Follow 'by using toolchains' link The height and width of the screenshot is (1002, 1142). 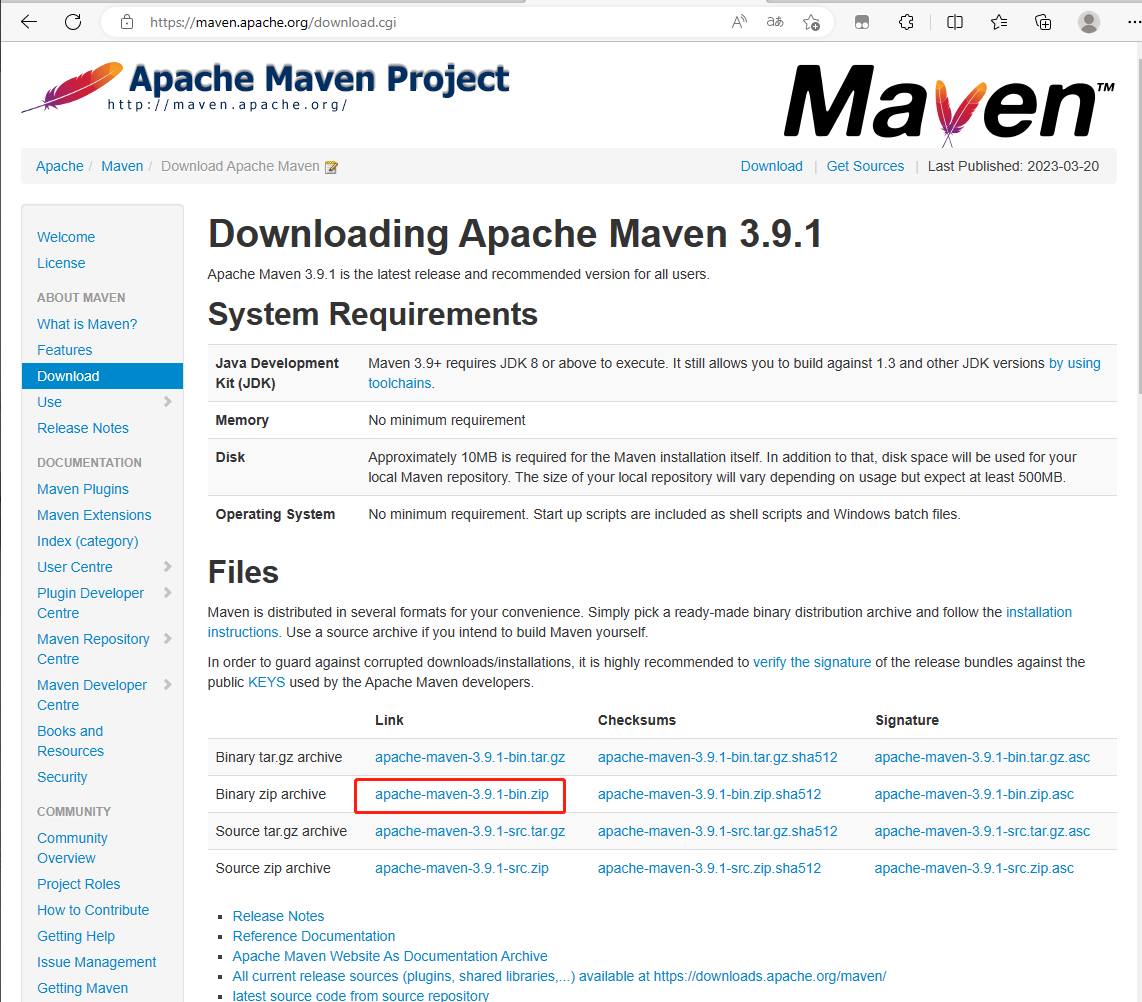pos(1074,363)
